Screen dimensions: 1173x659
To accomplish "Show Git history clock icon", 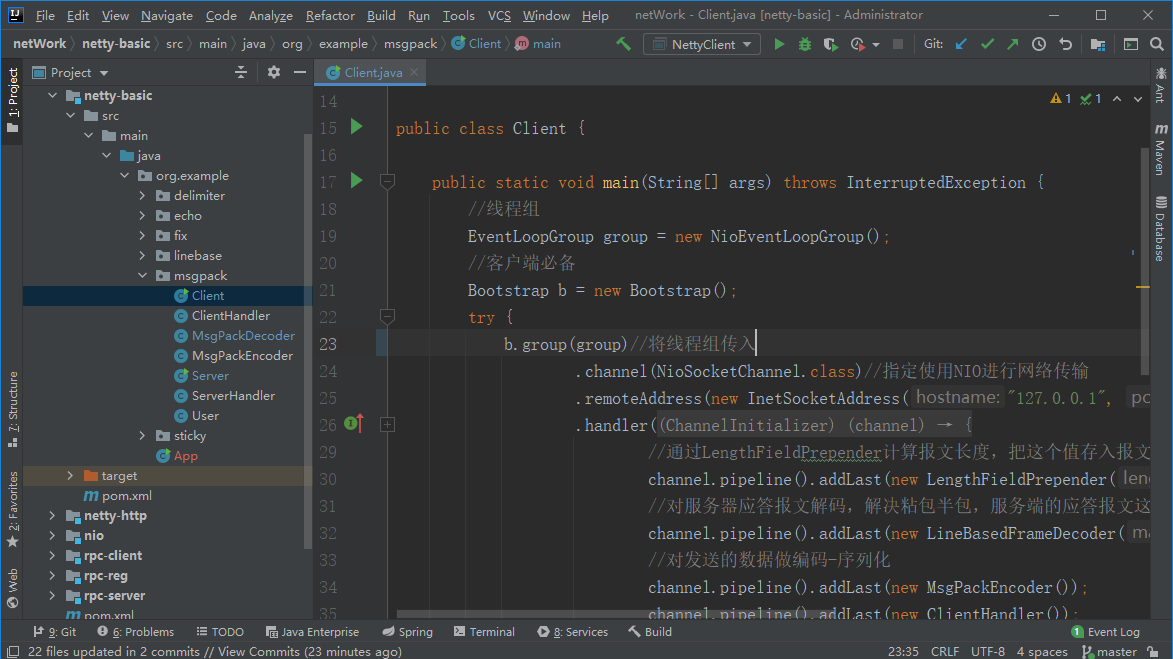I will 1039,44.
